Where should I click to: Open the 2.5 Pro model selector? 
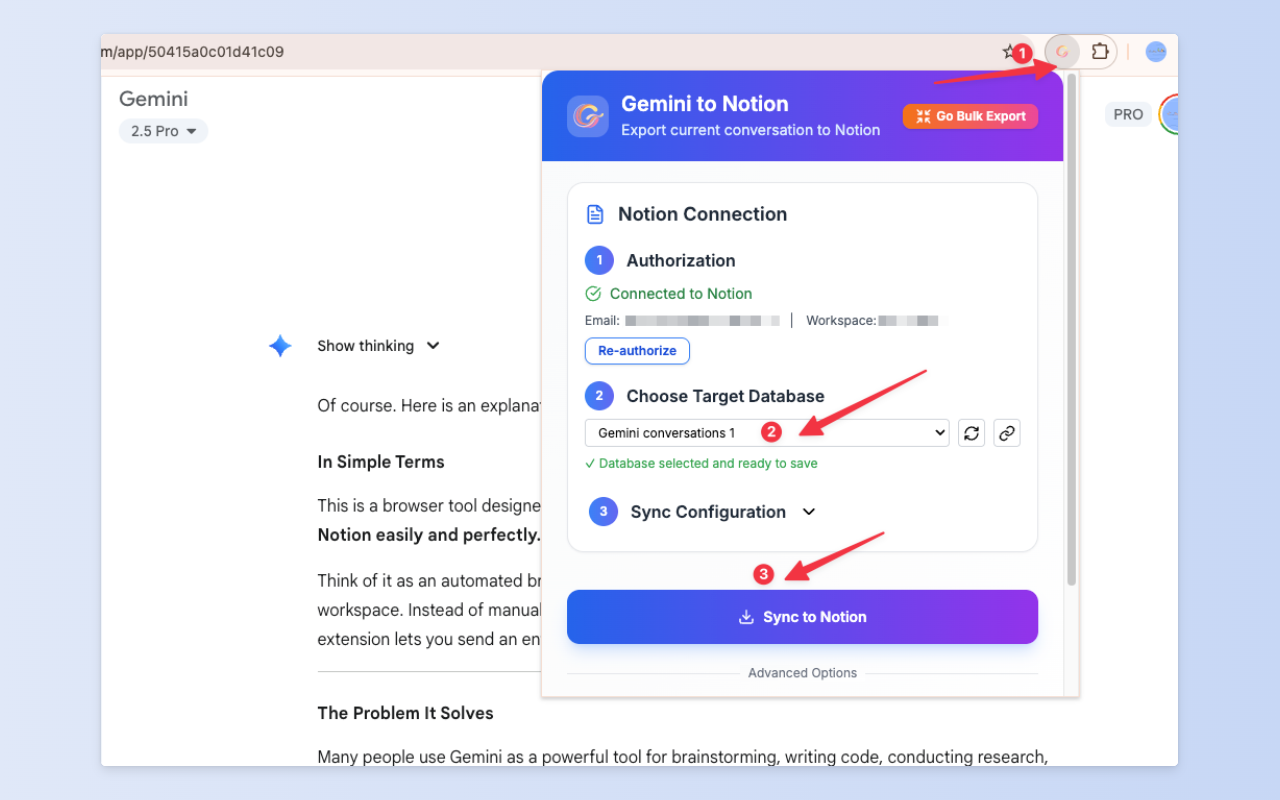point(163,130)
